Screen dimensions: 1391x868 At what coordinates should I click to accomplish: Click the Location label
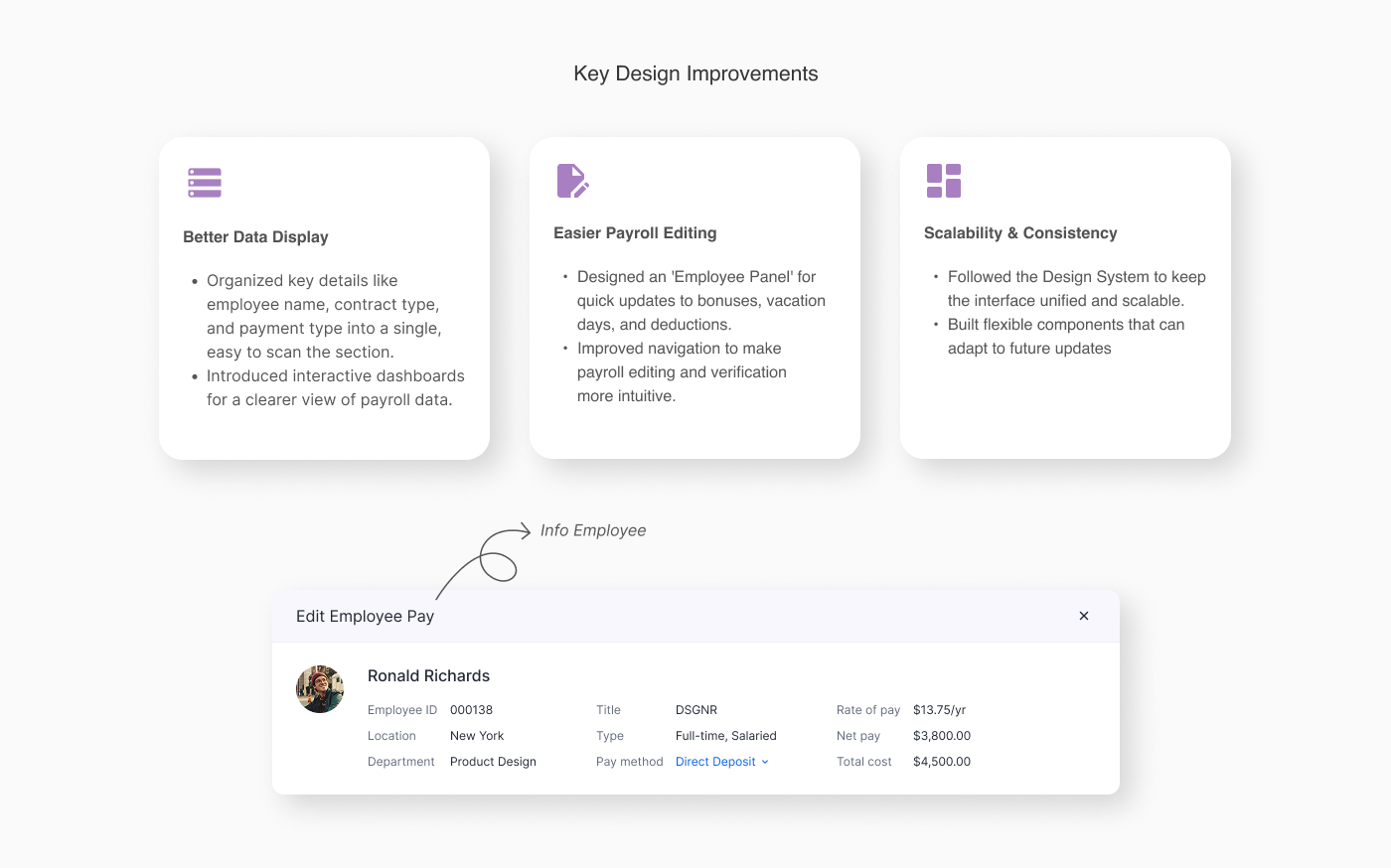pyautogui.click(x=391, y=736)
